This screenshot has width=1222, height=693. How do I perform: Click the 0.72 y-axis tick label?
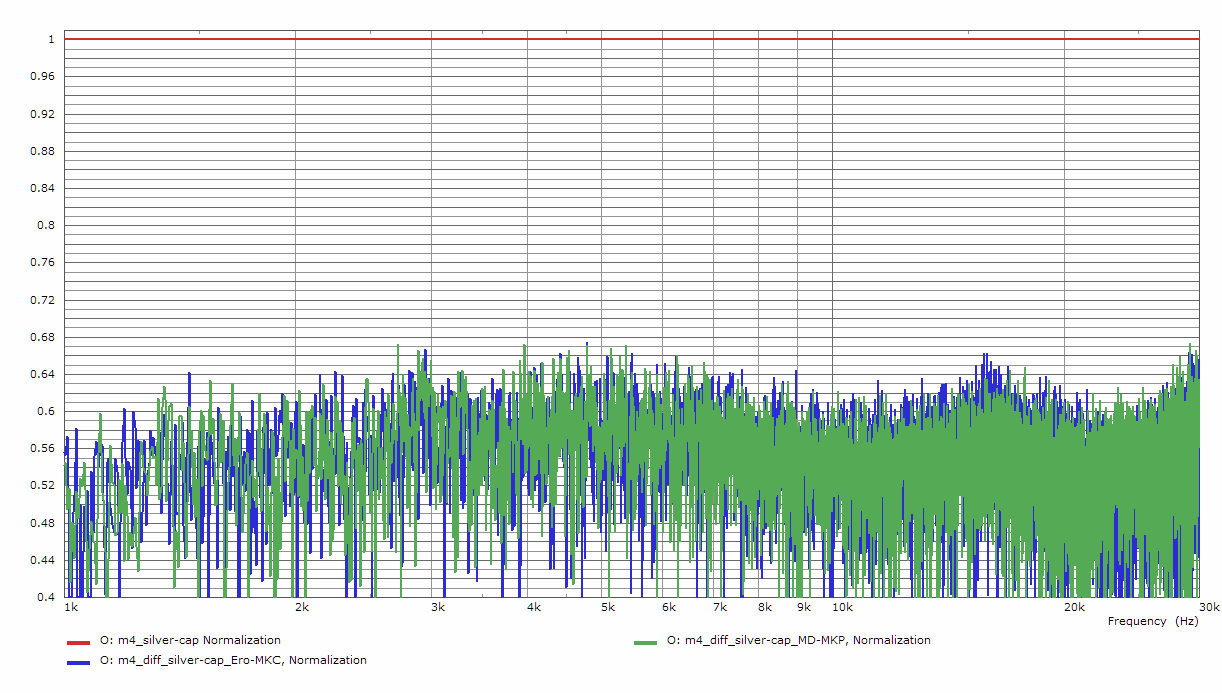click(x=43, y=300)
